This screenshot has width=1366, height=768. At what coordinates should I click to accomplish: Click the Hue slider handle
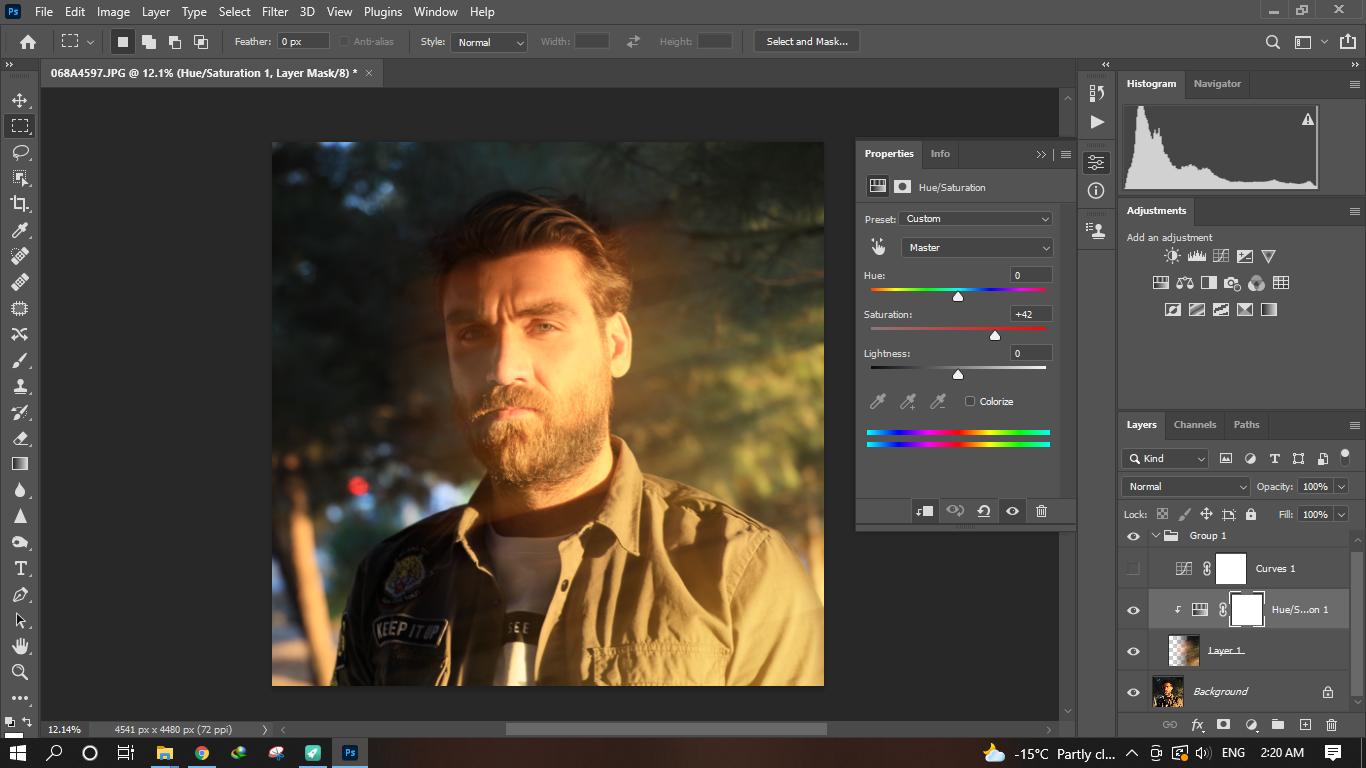point(958,296)
